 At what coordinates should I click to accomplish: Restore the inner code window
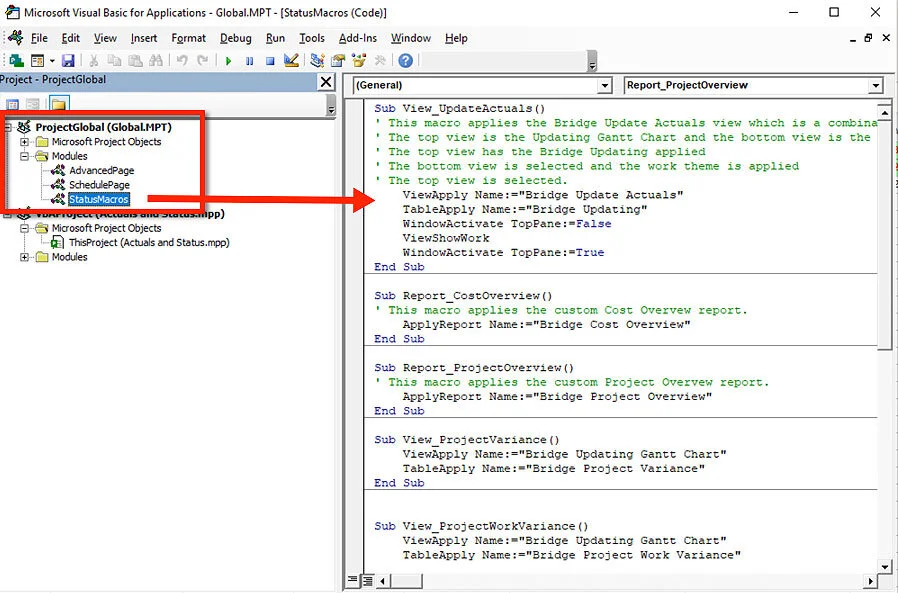coord(868,38)
